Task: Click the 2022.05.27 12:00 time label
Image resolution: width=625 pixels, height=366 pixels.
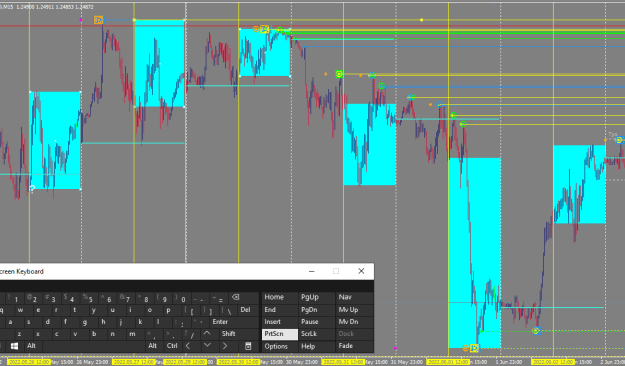Action: coord(133,362)
